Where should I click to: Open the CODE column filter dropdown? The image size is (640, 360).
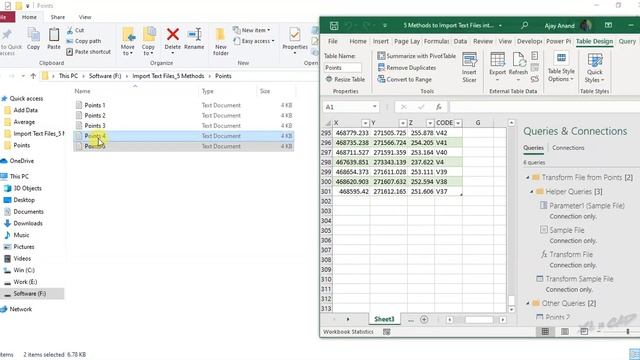tap(458, 123)
